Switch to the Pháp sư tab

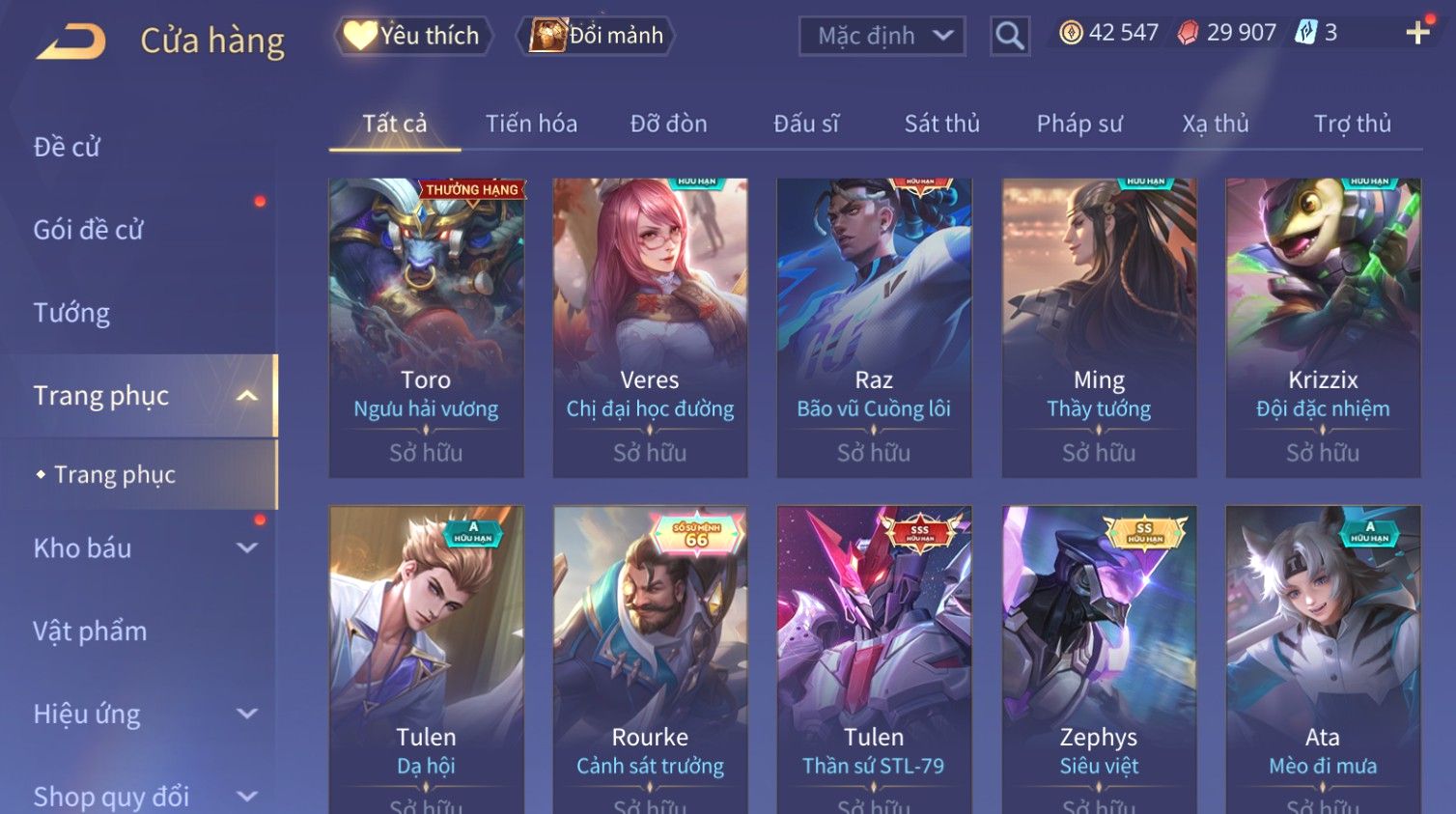click(x=1079, y=124)
